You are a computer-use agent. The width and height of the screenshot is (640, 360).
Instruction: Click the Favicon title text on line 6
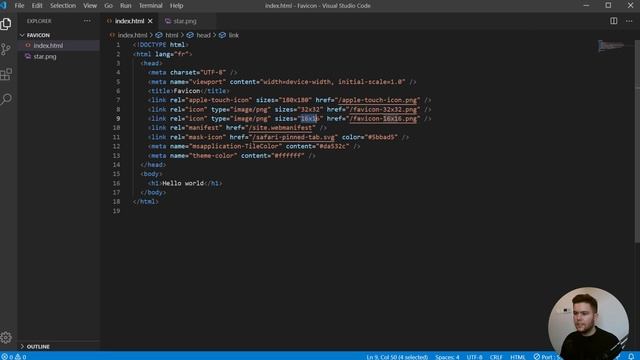(x=187, y=91)
